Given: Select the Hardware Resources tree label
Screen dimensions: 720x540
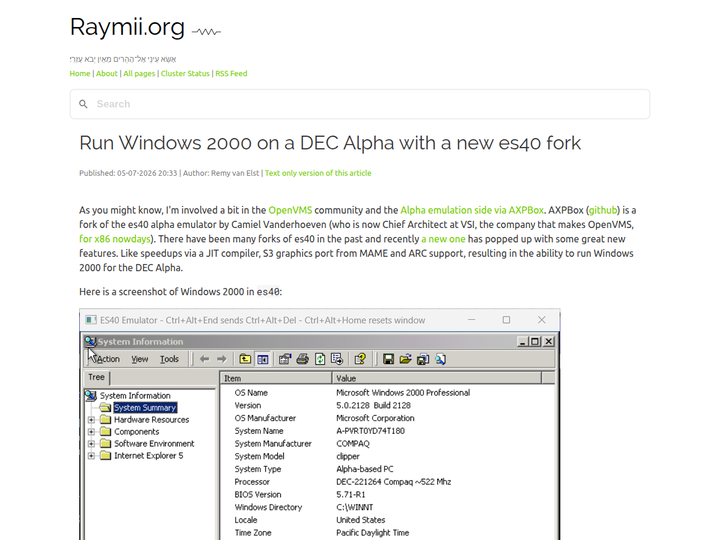Looking at the screenshot, I should [x=152, y=419].
